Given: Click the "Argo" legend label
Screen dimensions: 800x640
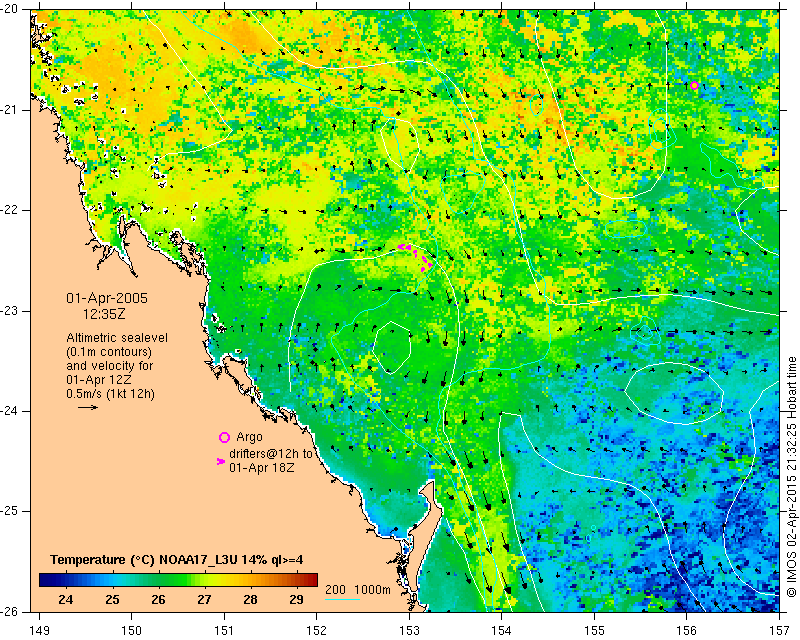Looking at the screenshot, I should point(249,437).
